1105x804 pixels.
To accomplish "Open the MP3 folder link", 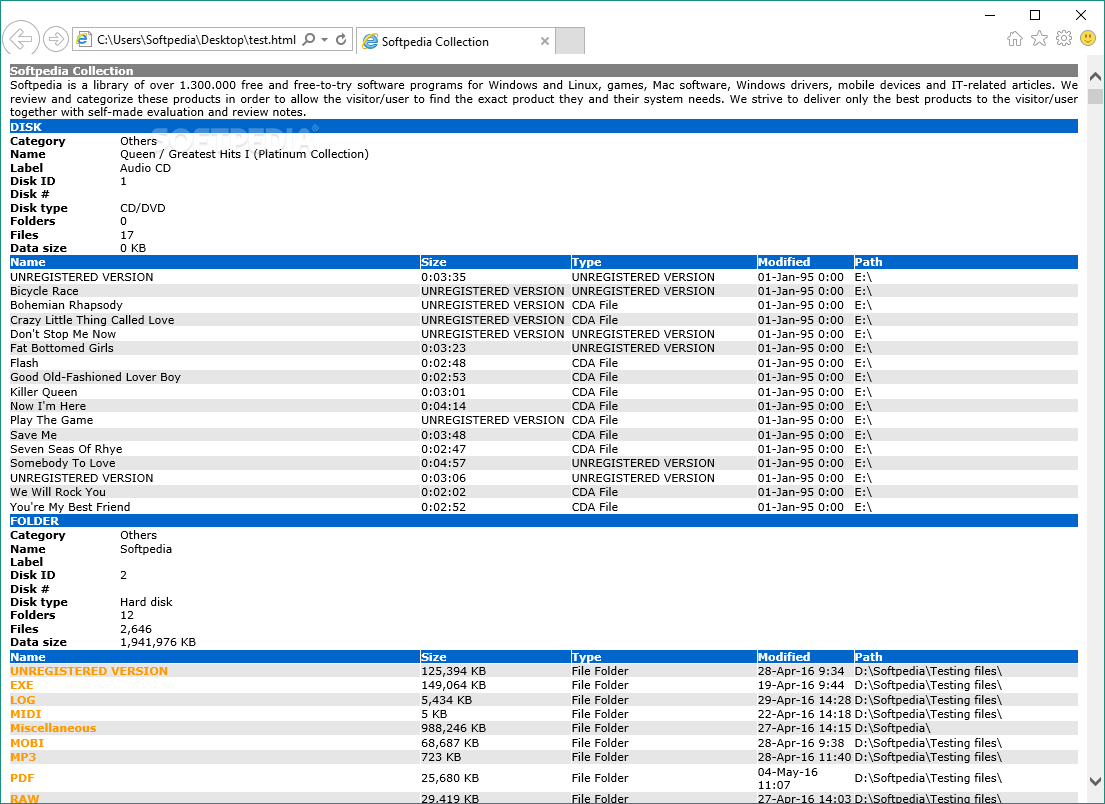I will tap(23, 757).
